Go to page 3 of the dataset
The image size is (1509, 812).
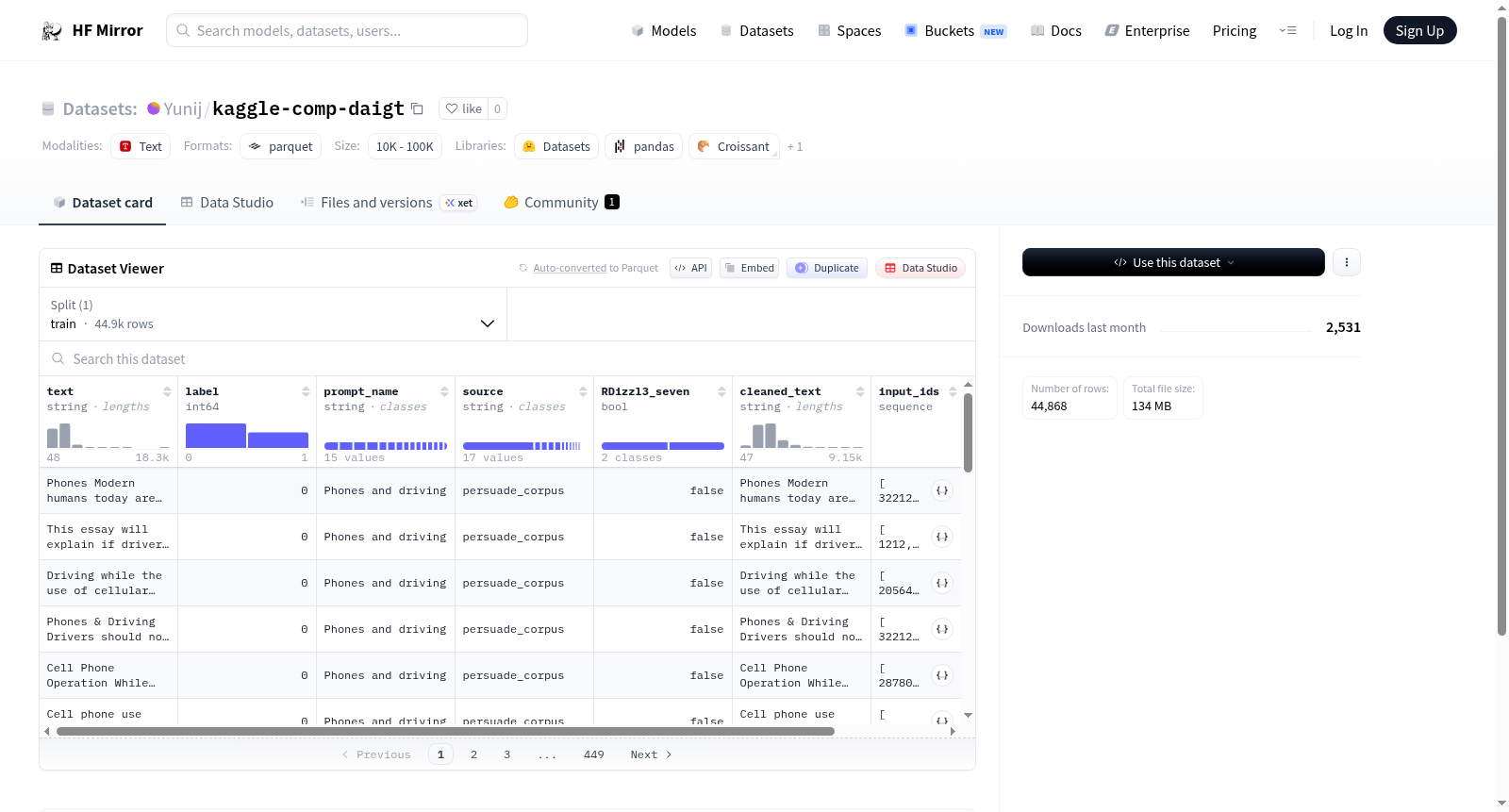click(x=507, y=754)
